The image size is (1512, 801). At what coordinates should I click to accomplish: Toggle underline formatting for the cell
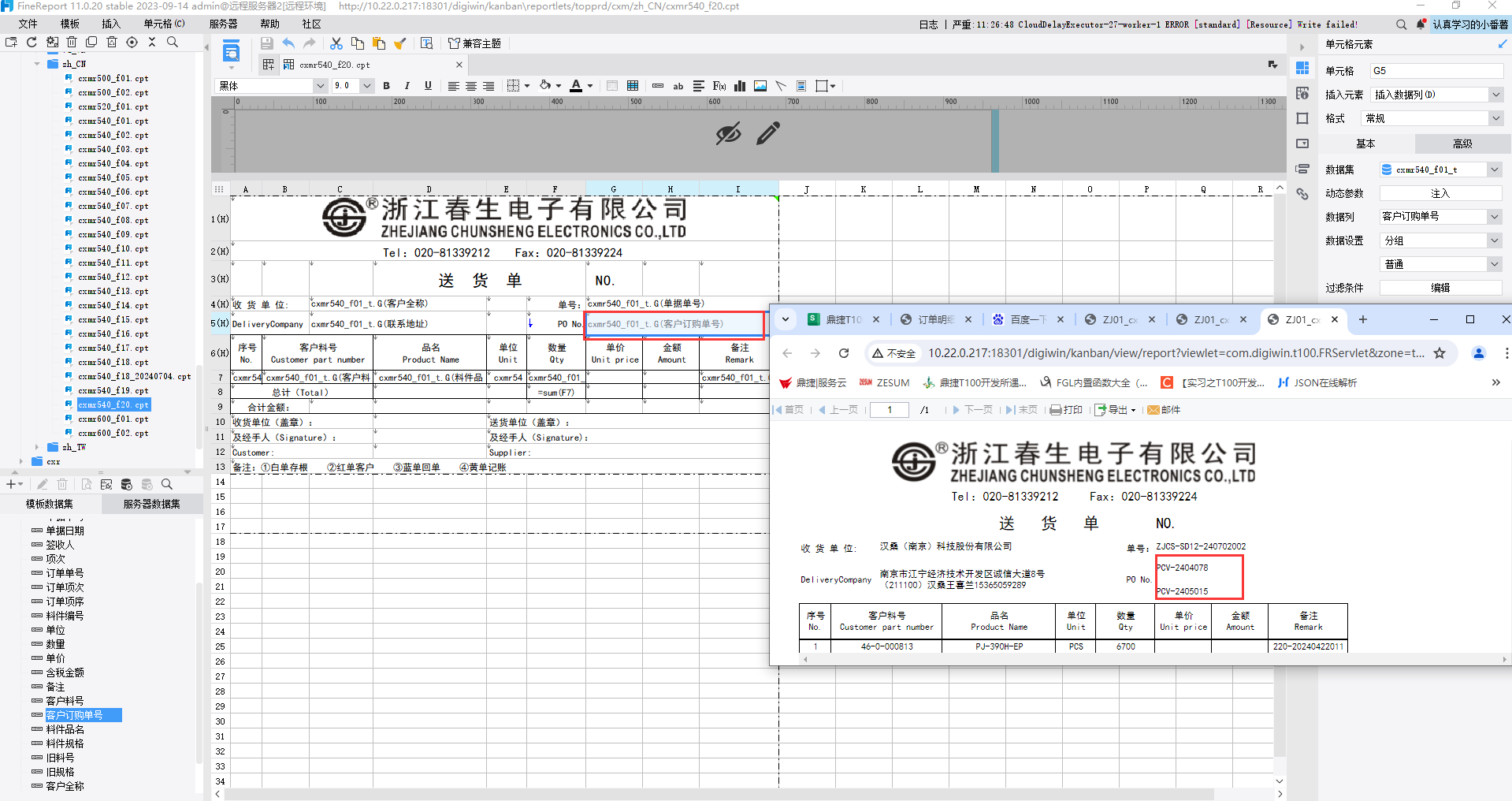pos(428,86)
